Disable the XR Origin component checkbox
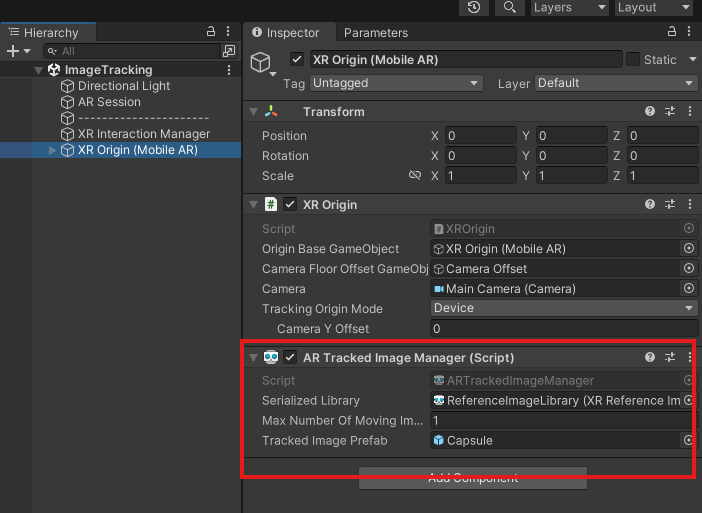702x513 pixels. pos(290,205)
